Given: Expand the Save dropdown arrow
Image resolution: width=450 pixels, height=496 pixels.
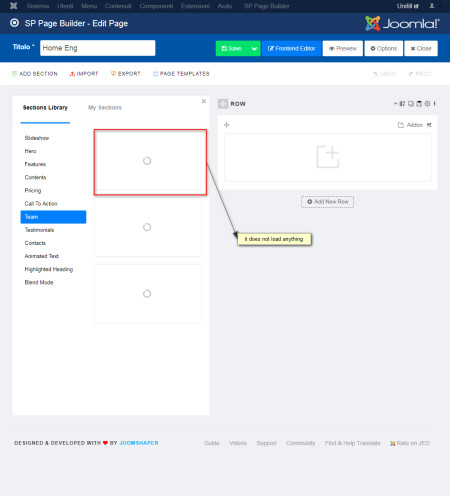Looking at the screenshot, I should click(254, 49).
